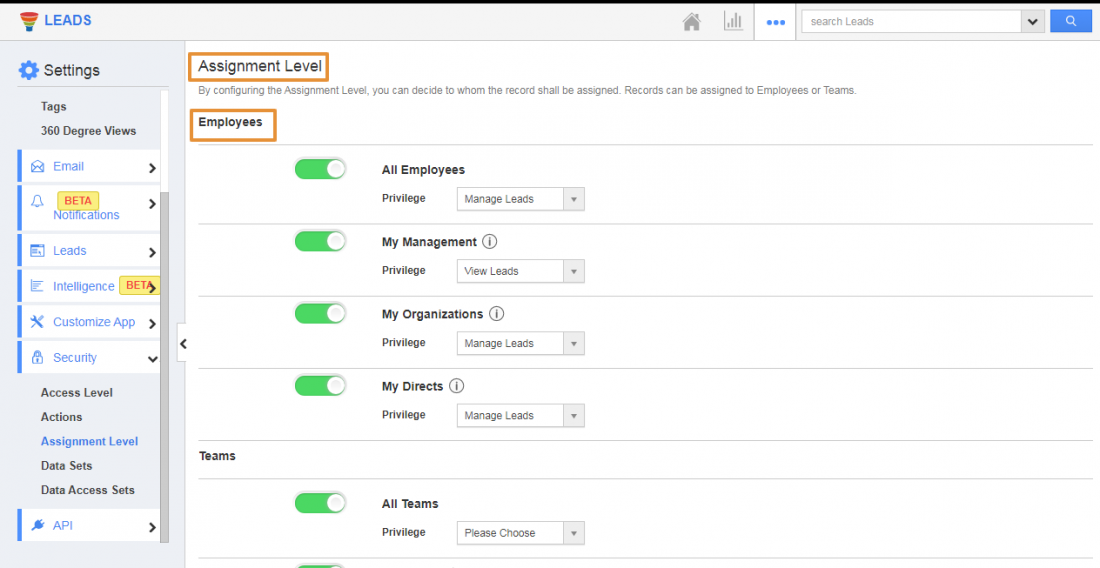The height and width of the screenshot is (568, 1100).
Task: Expand the Email settings section
Action: click(90, 167)
